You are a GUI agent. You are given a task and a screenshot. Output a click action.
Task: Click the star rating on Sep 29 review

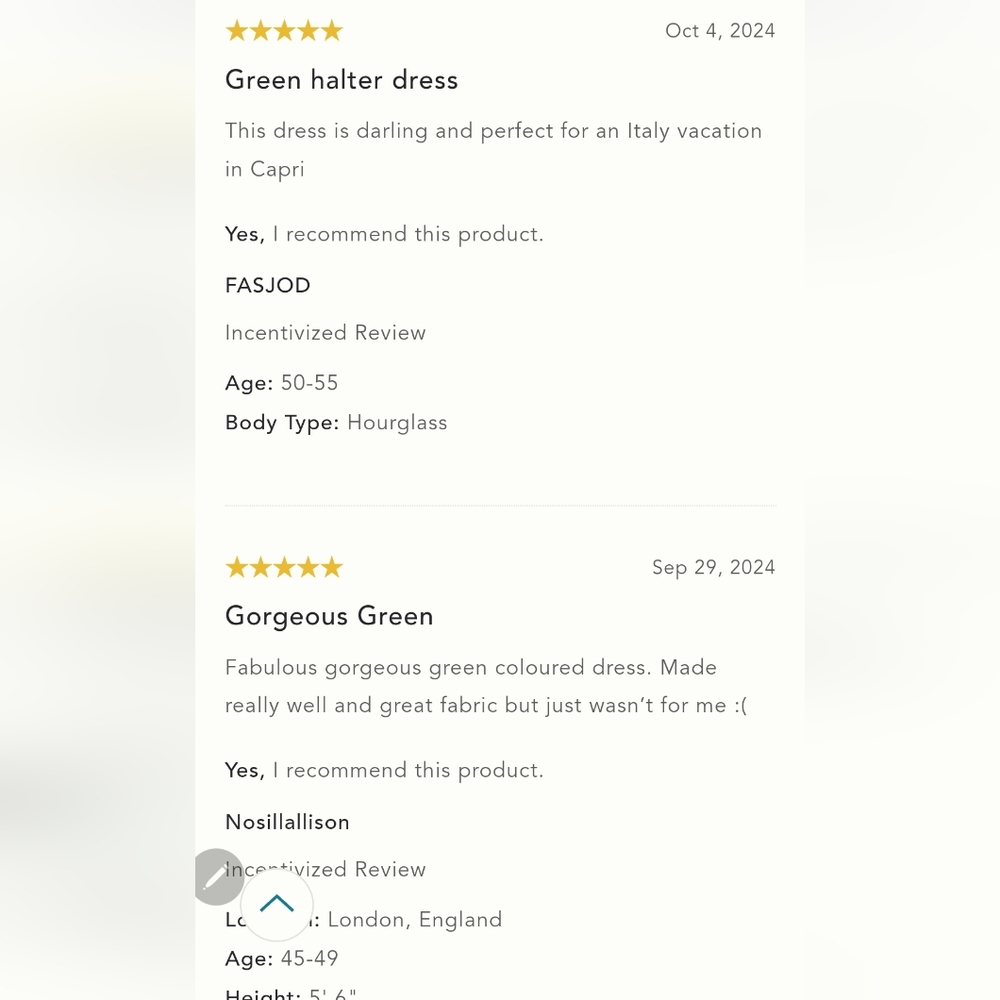click(x=284, y=567)
